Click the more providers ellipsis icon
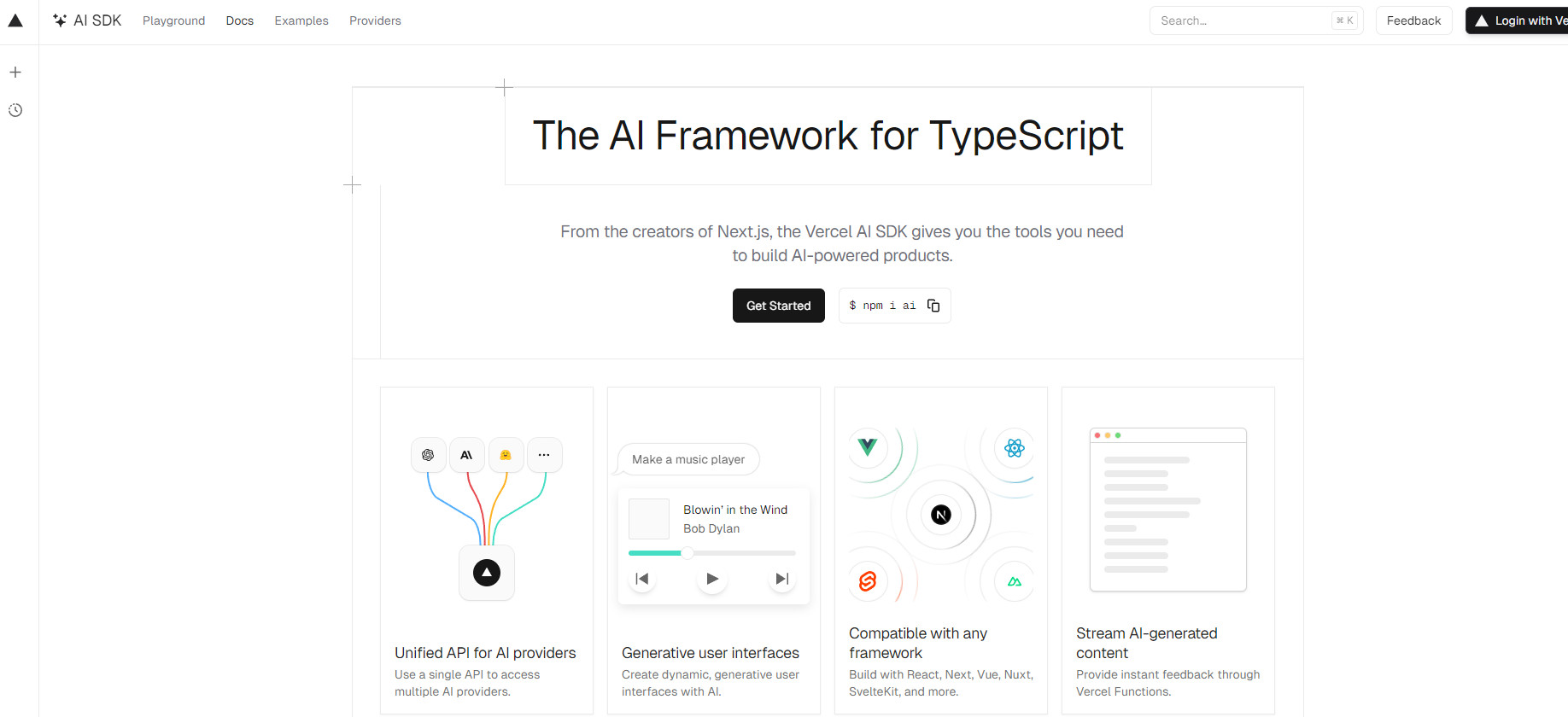 [x=544, y=455]
